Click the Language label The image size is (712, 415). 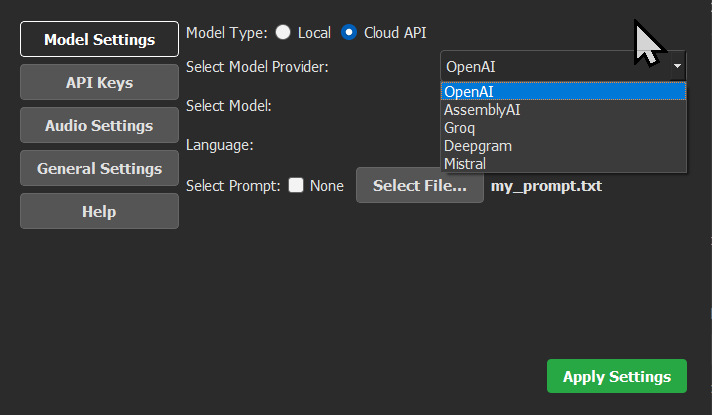tap(220, 145)
